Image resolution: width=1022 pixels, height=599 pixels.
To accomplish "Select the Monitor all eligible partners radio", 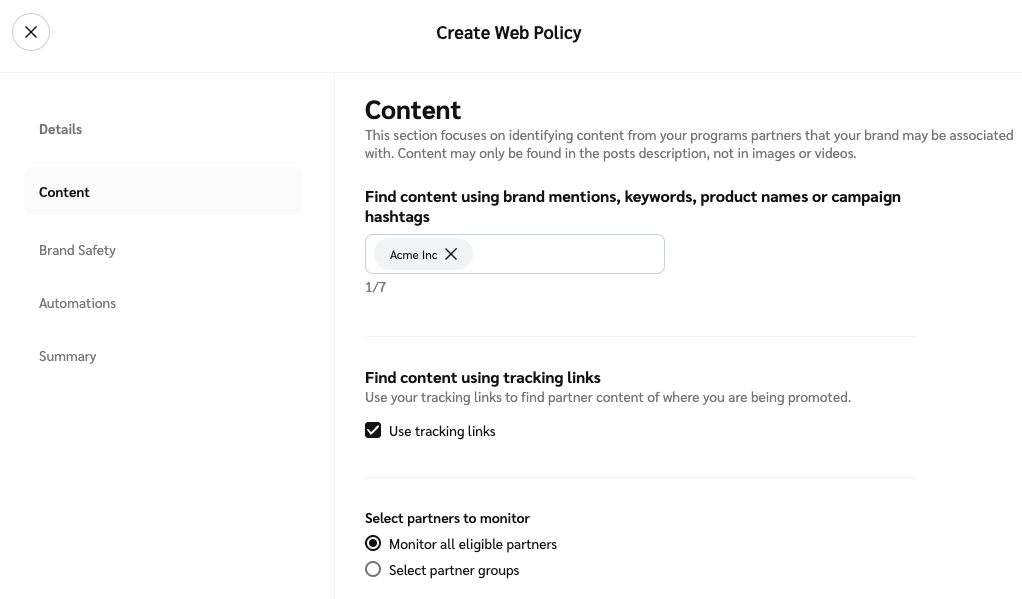I will (373, 543).
